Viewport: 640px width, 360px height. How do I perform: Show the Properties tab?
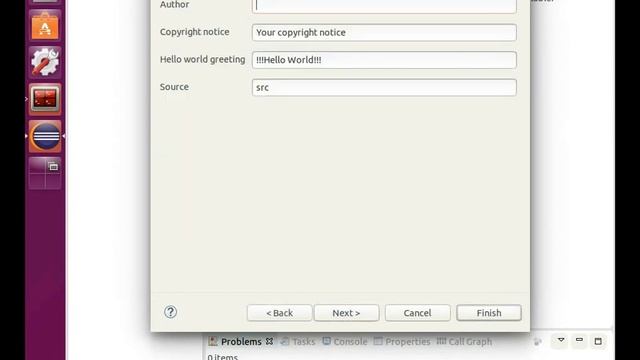[x=402, y=342]
